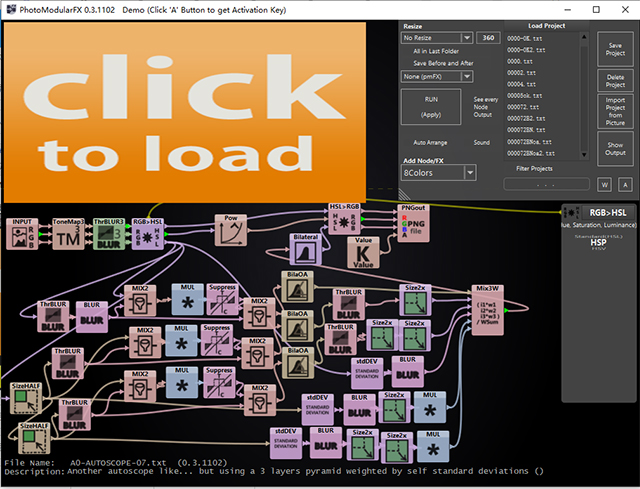
Task: Select the Pow curve node
Action: click(x=231, y=230)
